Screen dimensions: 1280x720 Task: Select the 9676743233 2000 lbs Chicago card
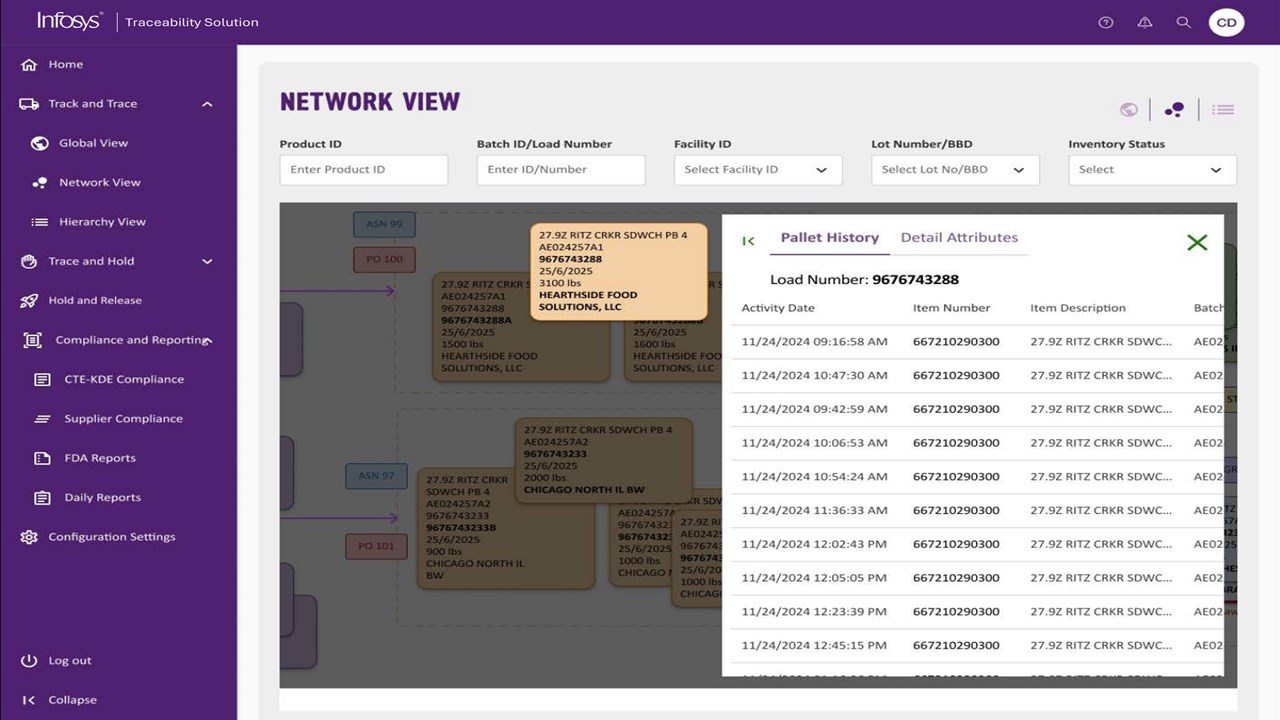click(x=603, y=460)
